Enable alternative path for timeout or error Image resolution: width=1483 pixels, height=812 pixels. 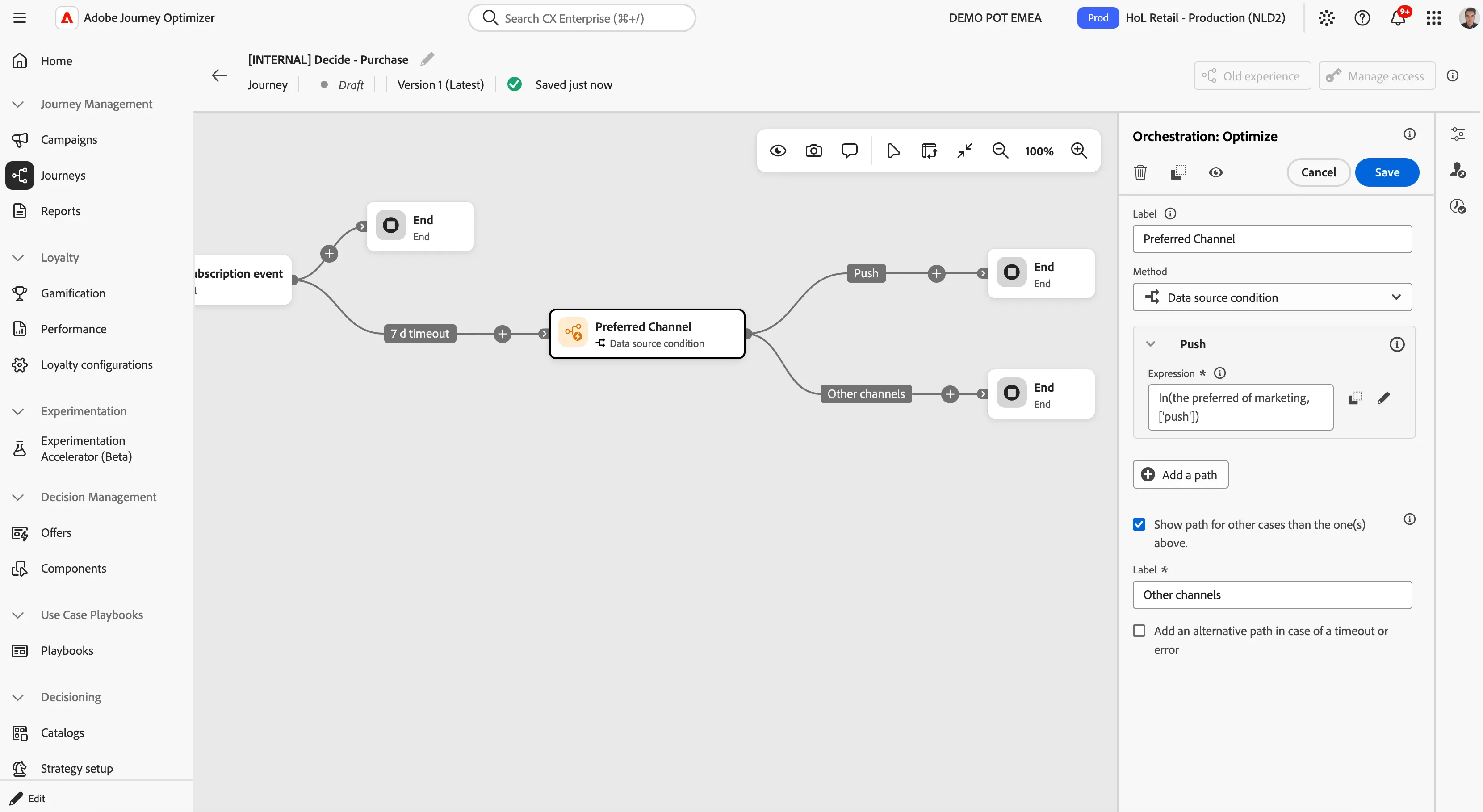click(x=1139, y=631)
